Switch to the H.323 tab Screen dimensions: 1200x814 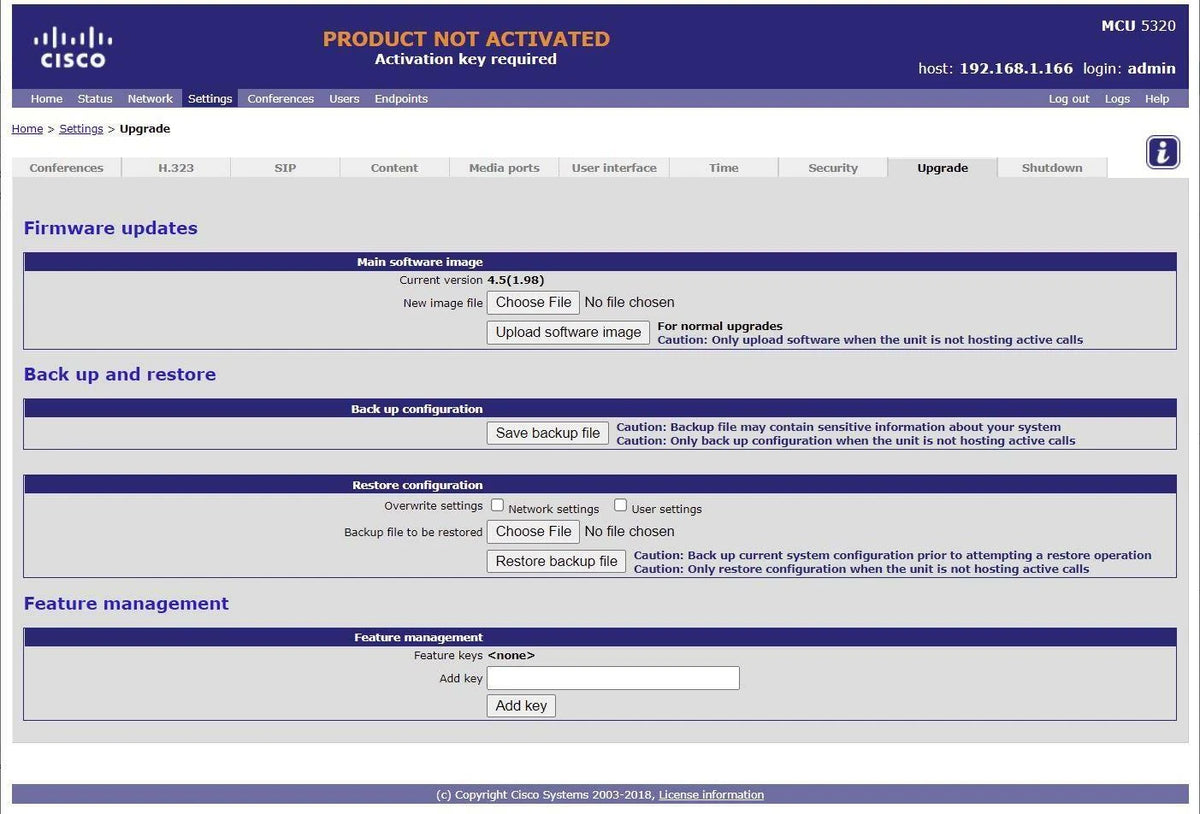tap(176, 168)
